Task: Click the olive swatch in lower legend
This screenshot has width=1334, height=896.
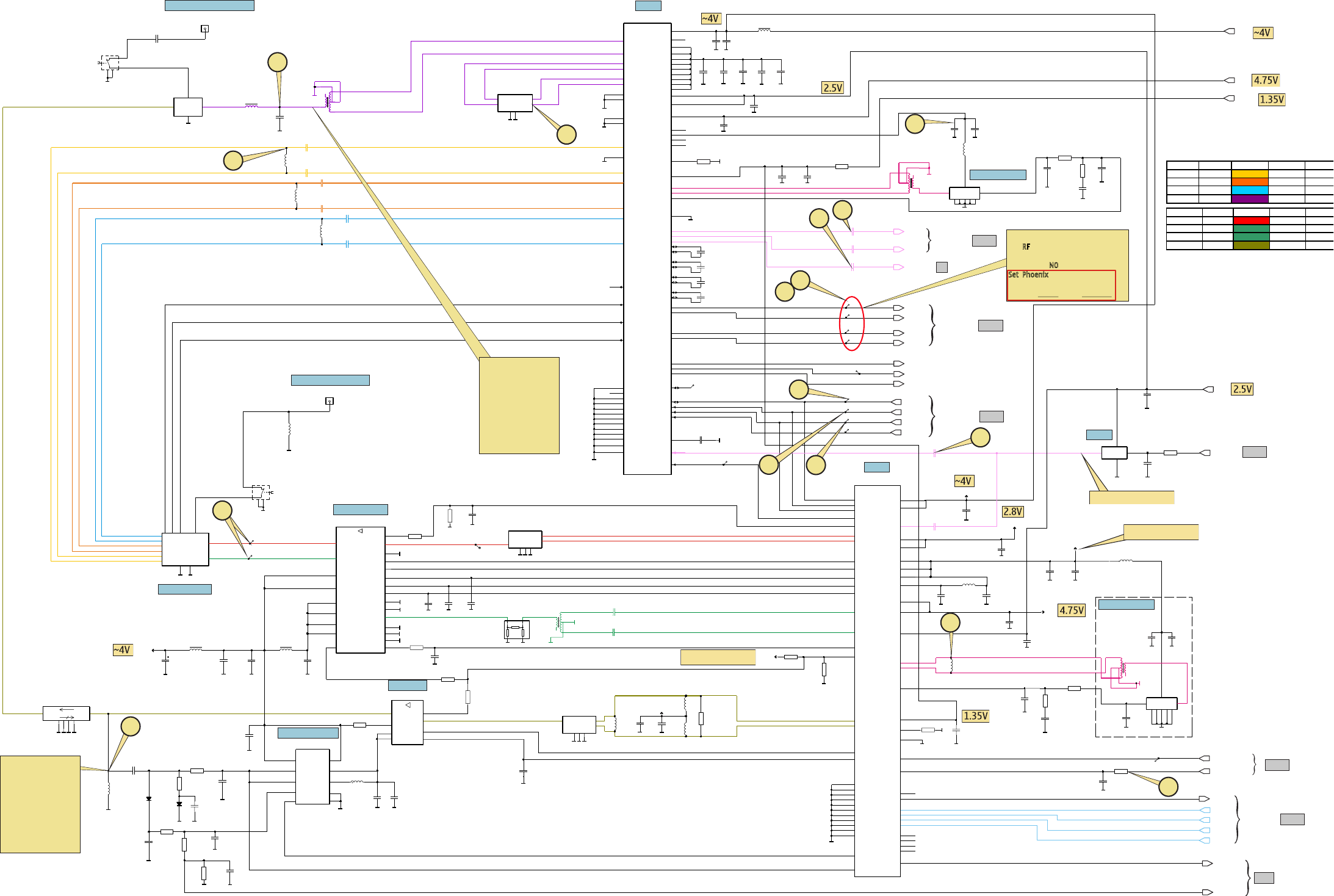Action: point(1251,245)
